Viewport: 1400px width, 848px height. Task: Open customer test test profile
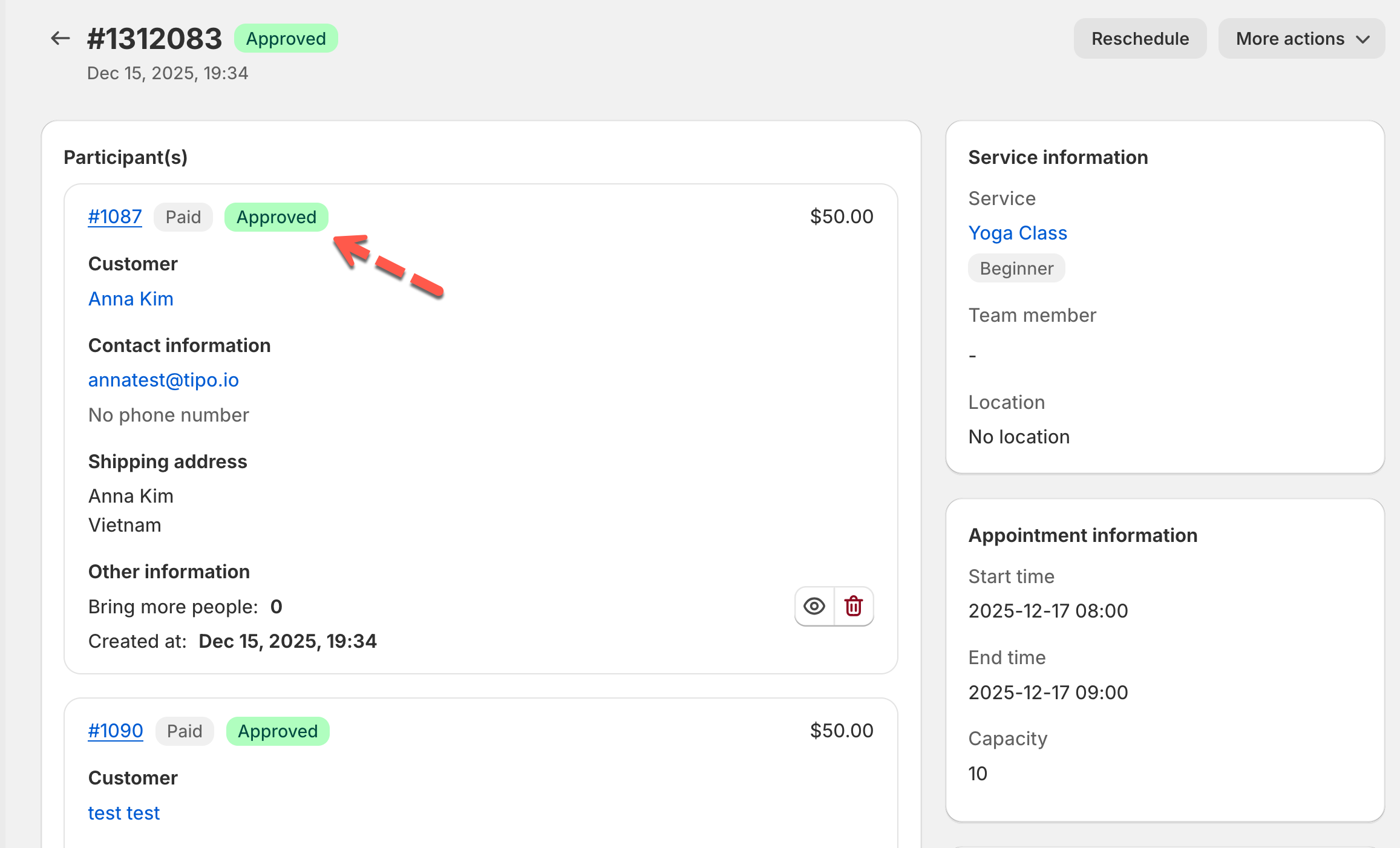tap(124, 813)
